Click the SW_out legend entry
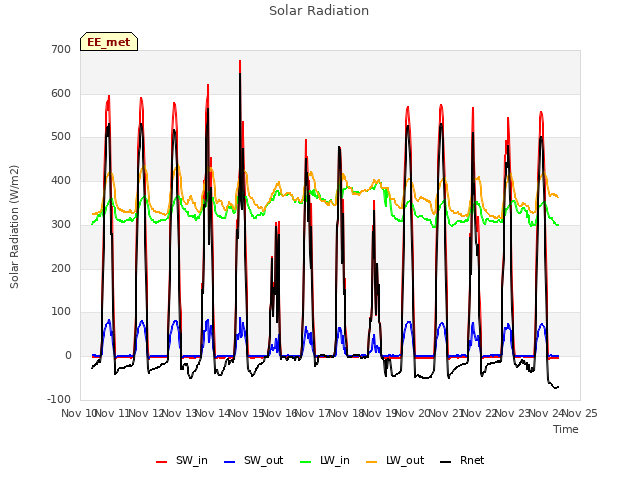 [x=253, y=460]
